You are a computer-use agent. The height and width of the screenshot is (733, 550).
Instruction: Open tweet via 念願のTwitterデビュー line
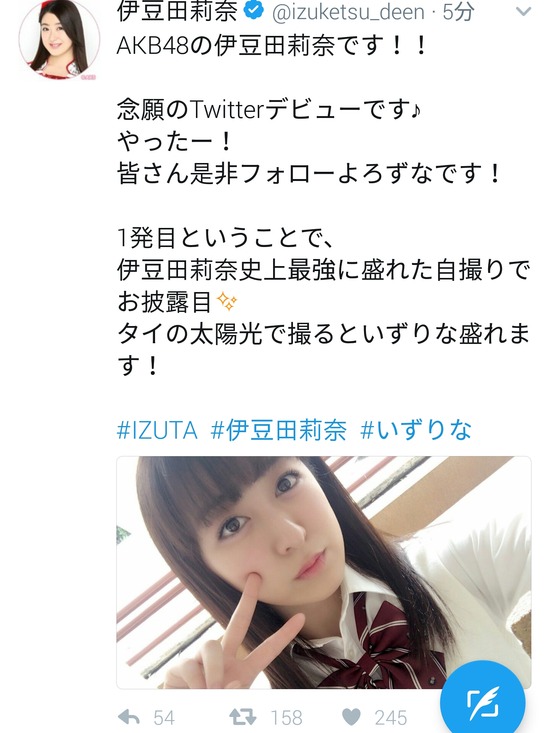click(269, 110)
